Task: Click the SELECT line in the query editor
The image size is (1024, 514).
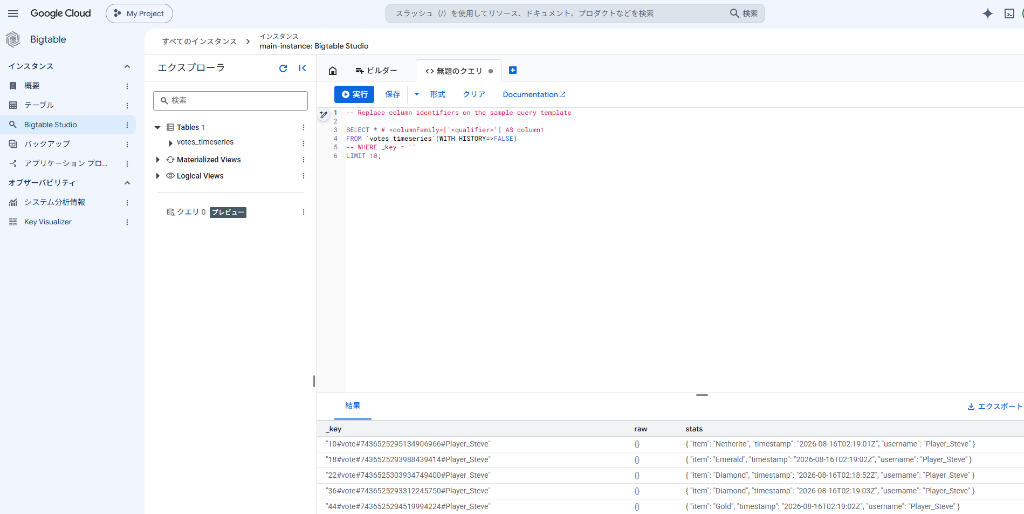Action: pyautogui.click(x=444, y=130)
